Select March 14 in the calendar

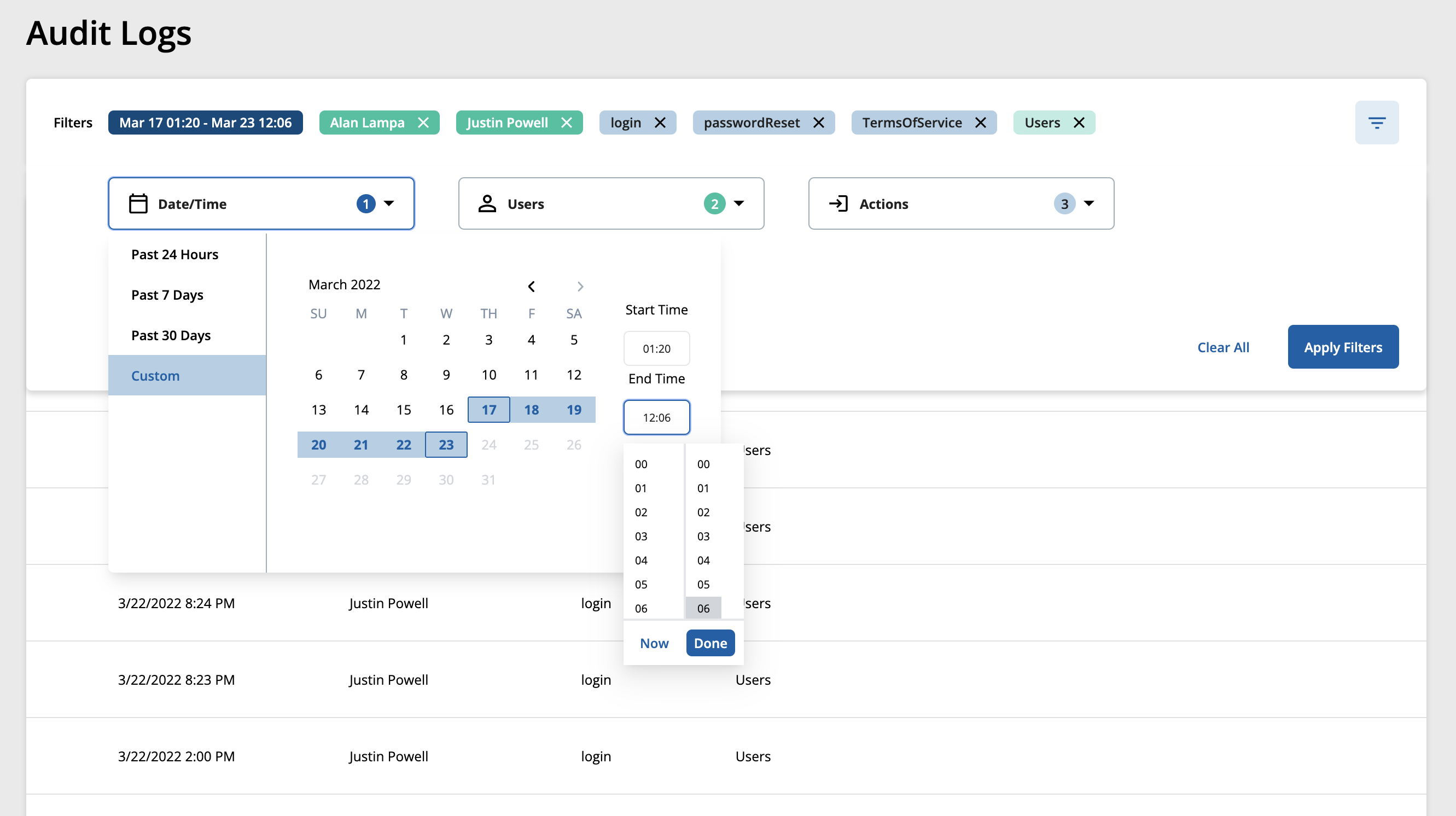coord(361,410)
